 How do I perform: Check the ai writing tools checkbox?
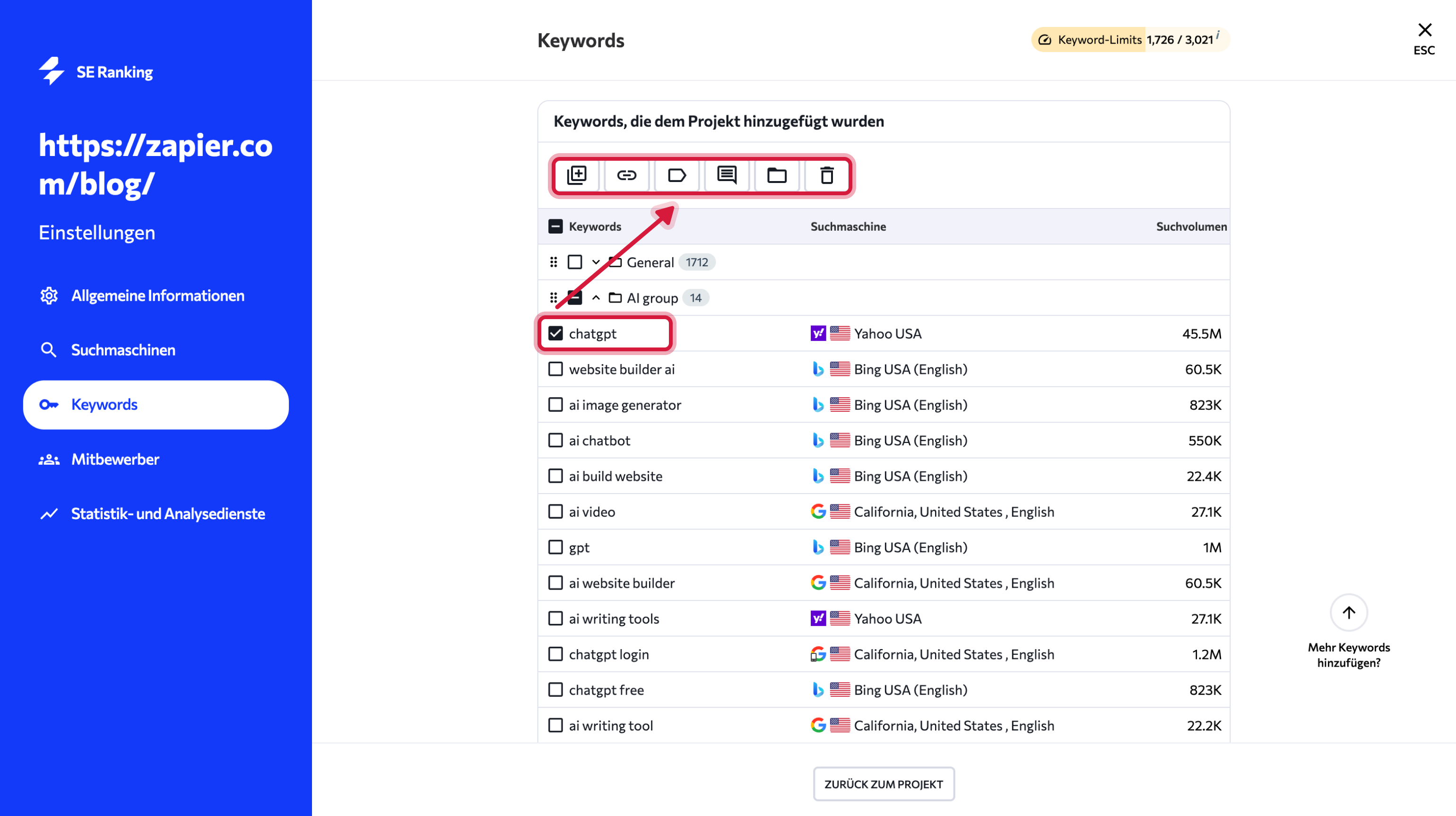555,618
